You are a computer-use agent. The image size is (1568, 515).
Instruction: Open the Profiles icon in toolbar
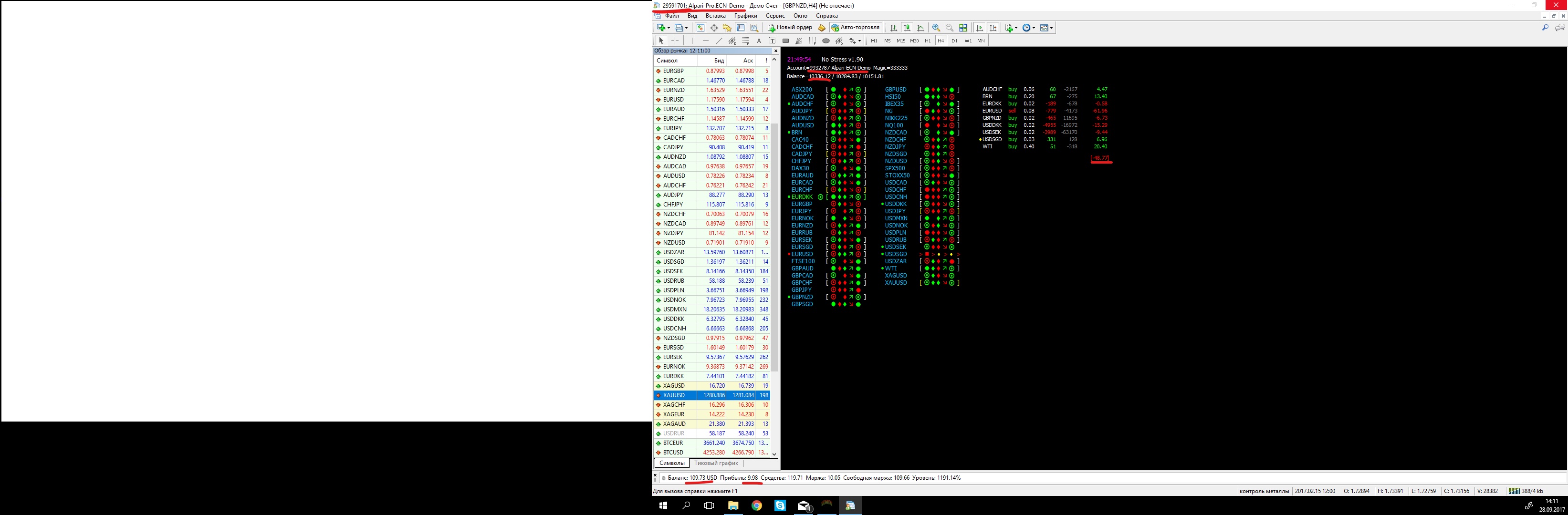click(679, 28)
